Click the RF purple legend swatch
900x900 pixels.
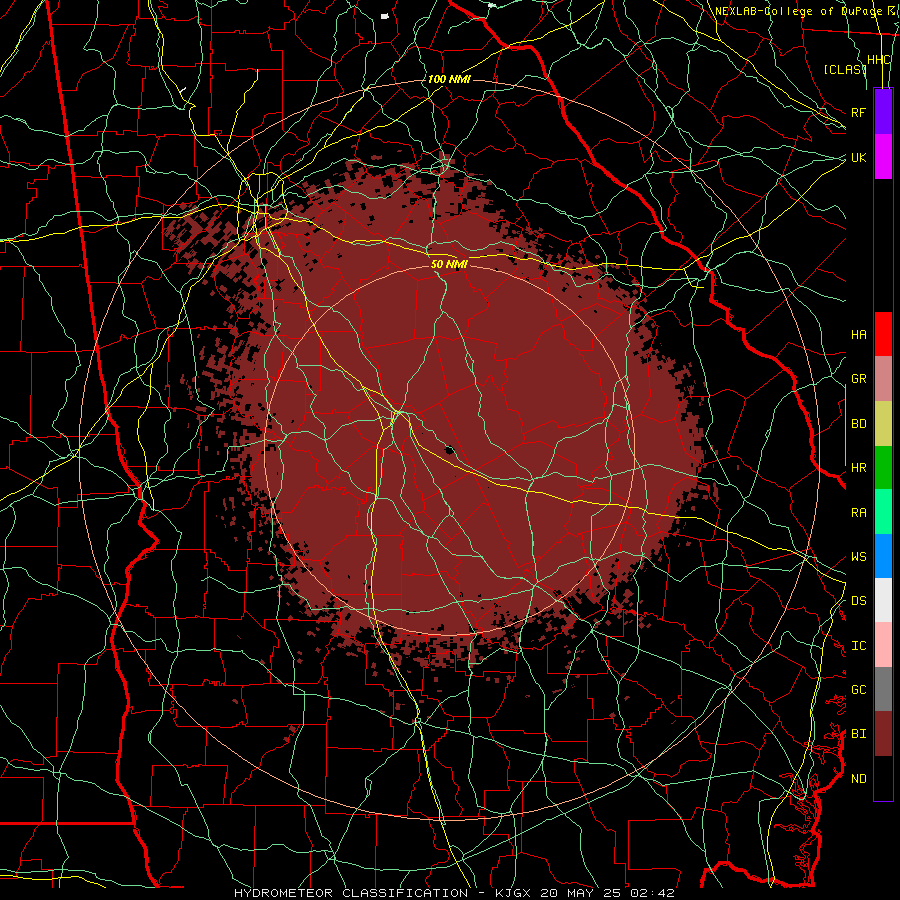883,112
